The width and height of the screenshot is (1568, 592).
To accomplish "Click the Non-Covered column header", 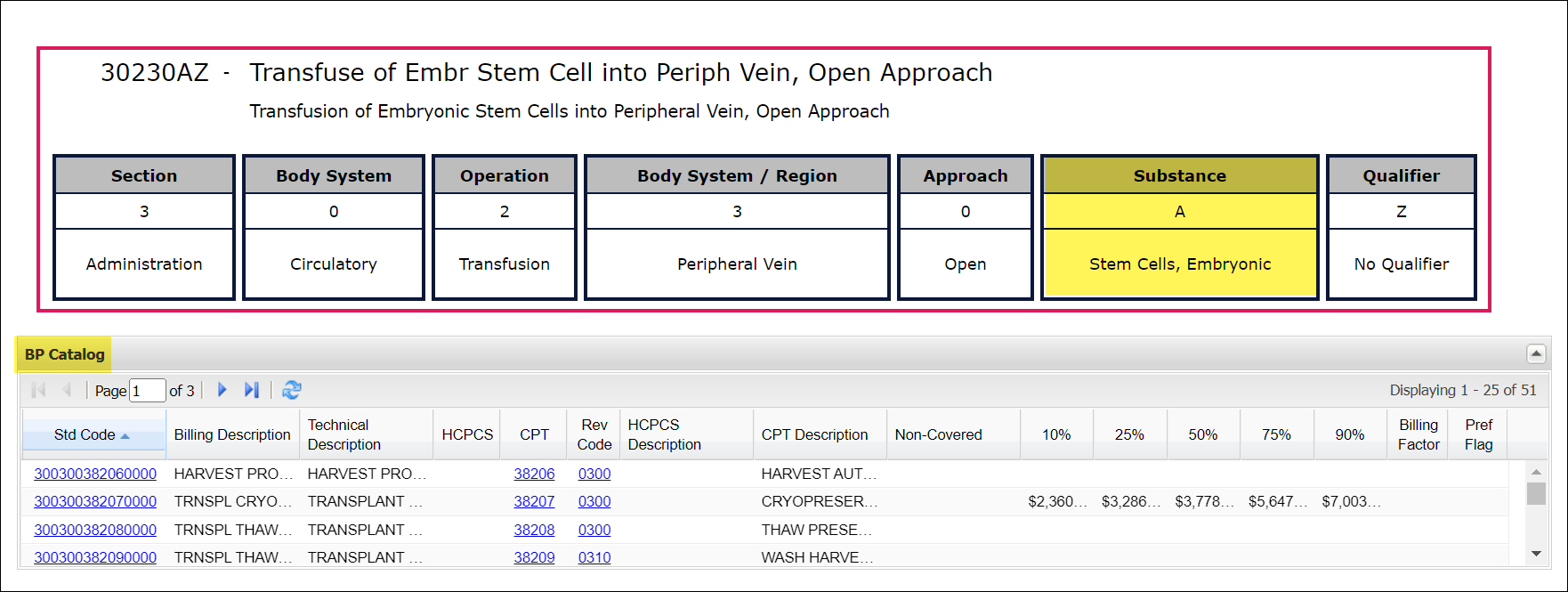I will pyautogui.click(x=938, y=434).
